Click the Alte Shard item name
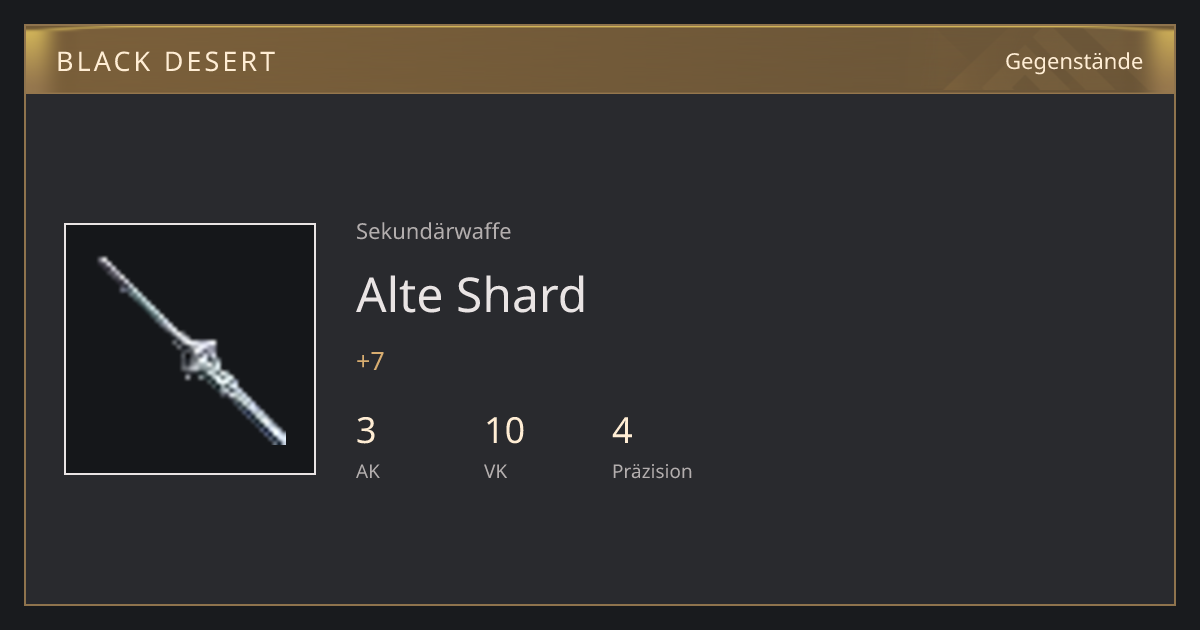 [471, 295]
